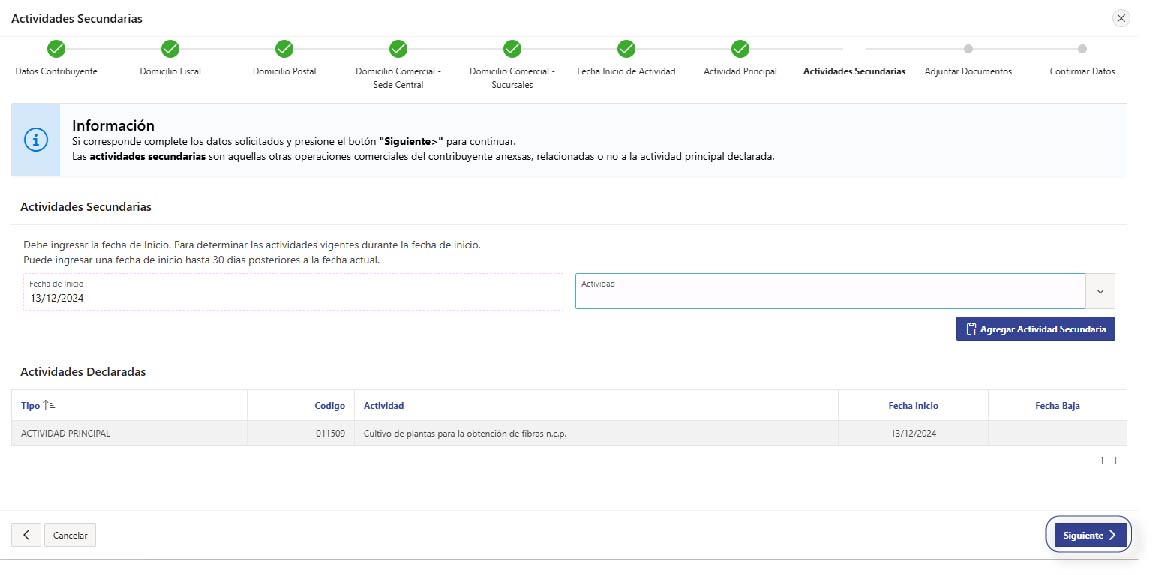Image resolution: width=1155 pixels, height=575 pixels.
Task: Click the Actividad Principal step checkmark
Action: [740, 48]
